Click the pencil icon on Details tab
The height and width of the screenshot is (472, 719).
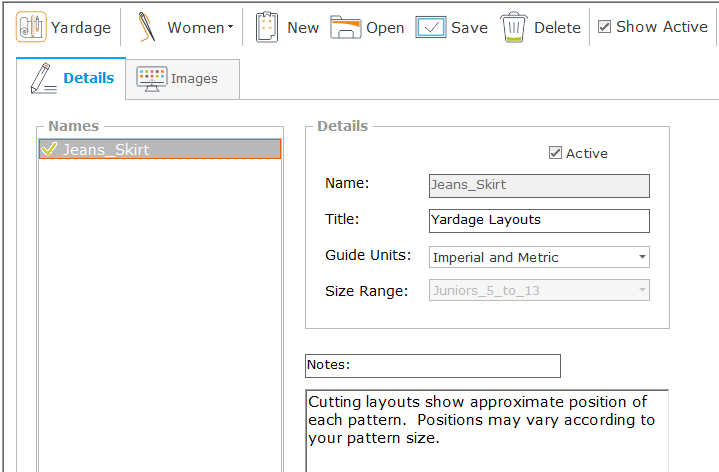tap(41, 78)
